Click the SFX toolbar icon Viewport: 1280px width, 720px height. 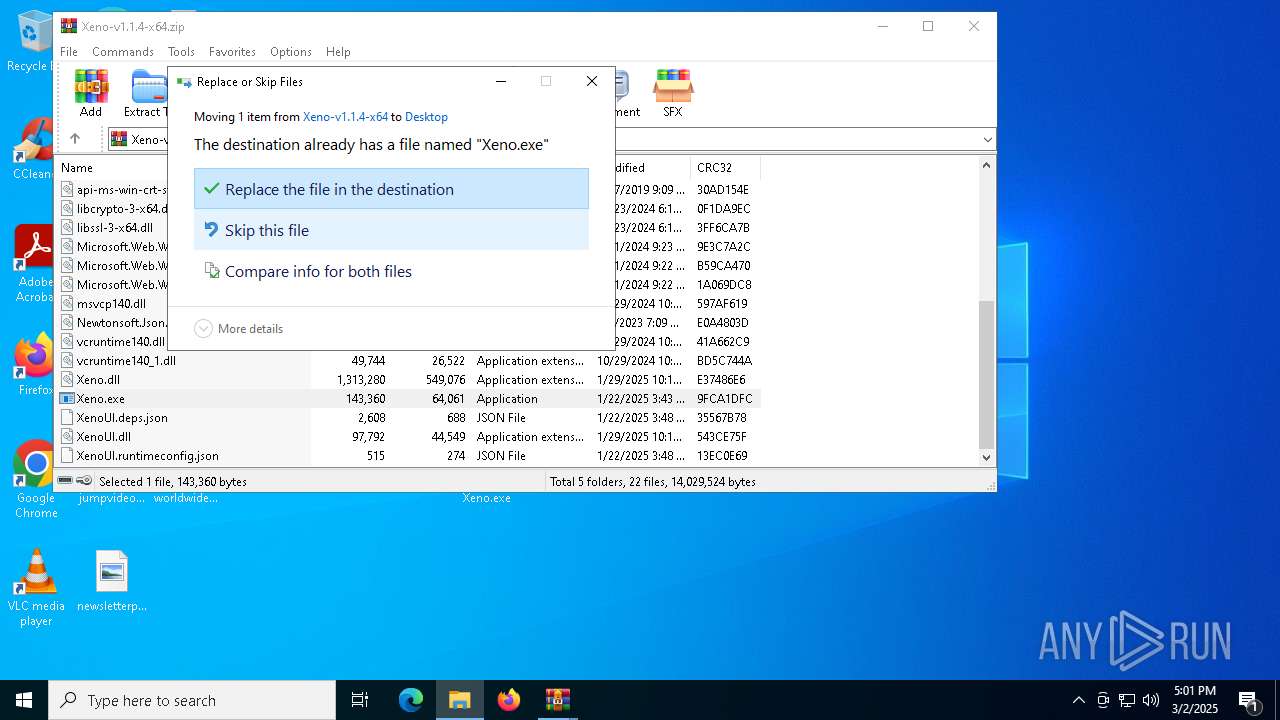point(673,94)
